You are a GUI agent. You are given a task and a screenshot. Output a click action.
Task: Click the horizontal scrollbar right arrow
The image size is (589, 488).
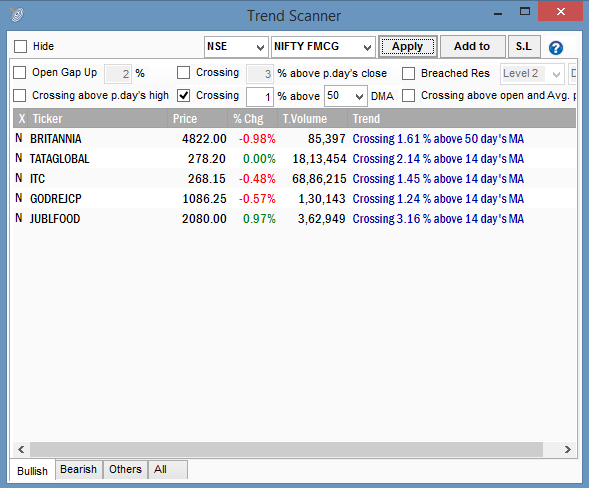[568, 449]
